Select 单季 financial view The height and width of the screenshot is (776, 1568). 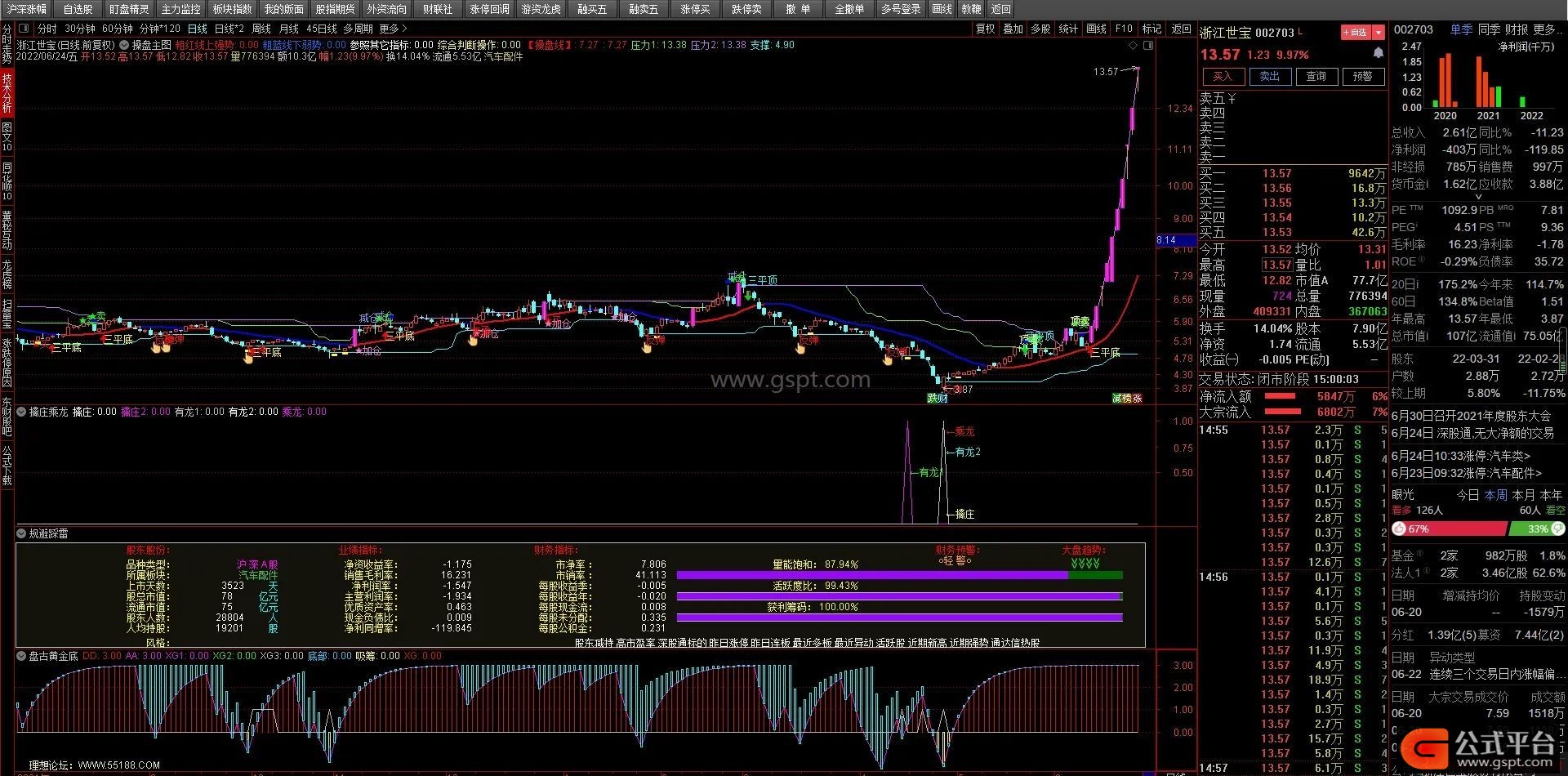[1462, 29]
